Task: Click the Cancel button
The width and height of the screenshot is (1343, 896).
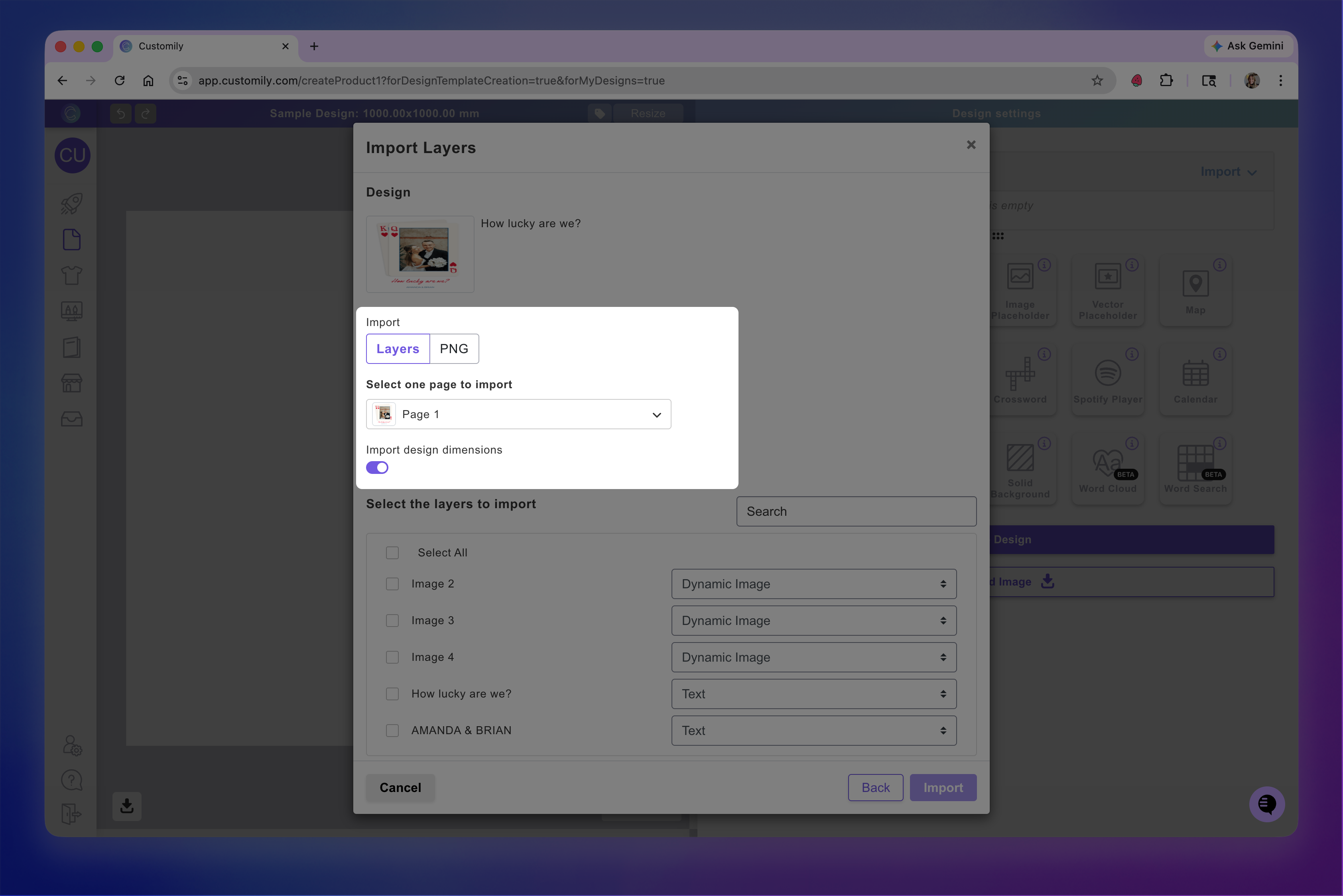Action: pyautogui.click(x=400, y=788)
